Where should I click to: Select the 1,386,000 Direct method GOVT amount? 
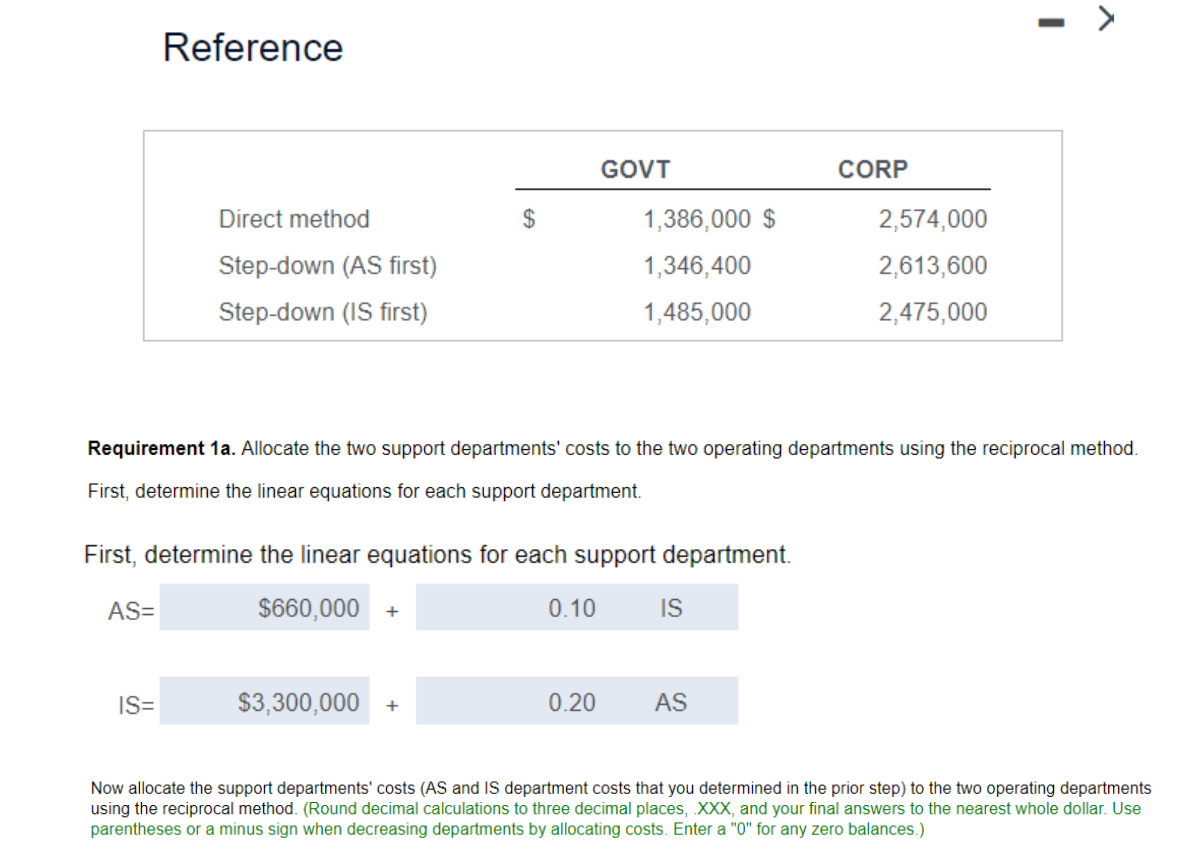coord(697,219)
